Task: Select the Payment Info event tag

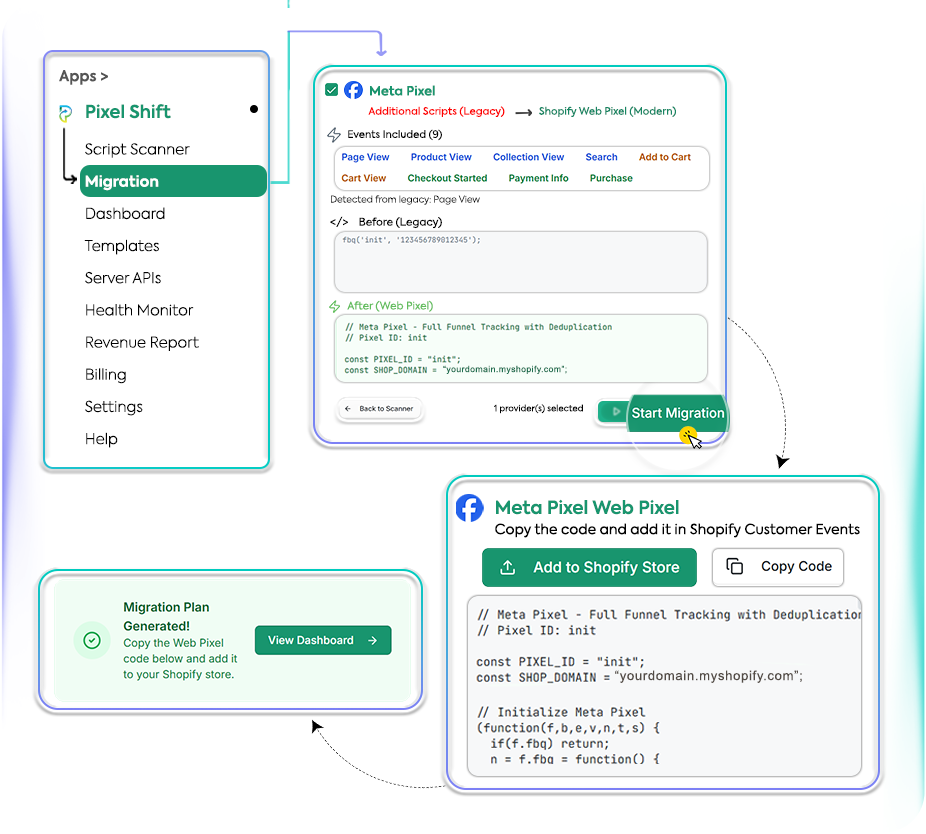Action: [x=539, y=178]
